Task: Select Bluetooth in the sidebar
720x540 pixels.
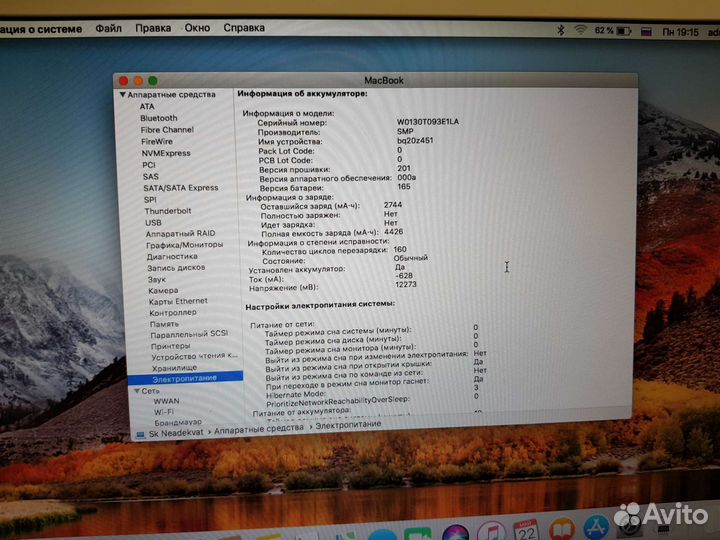Action: click(x=159, y=118)
